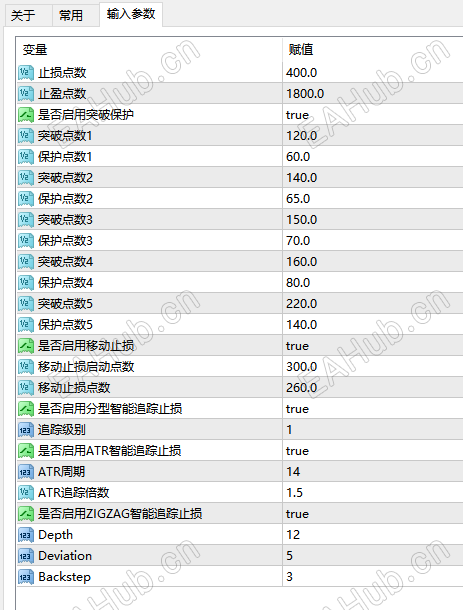This screenshot has width=463, height=610.
Task: Click the integer icon beside ATR周期
Action: click(26, 472)
